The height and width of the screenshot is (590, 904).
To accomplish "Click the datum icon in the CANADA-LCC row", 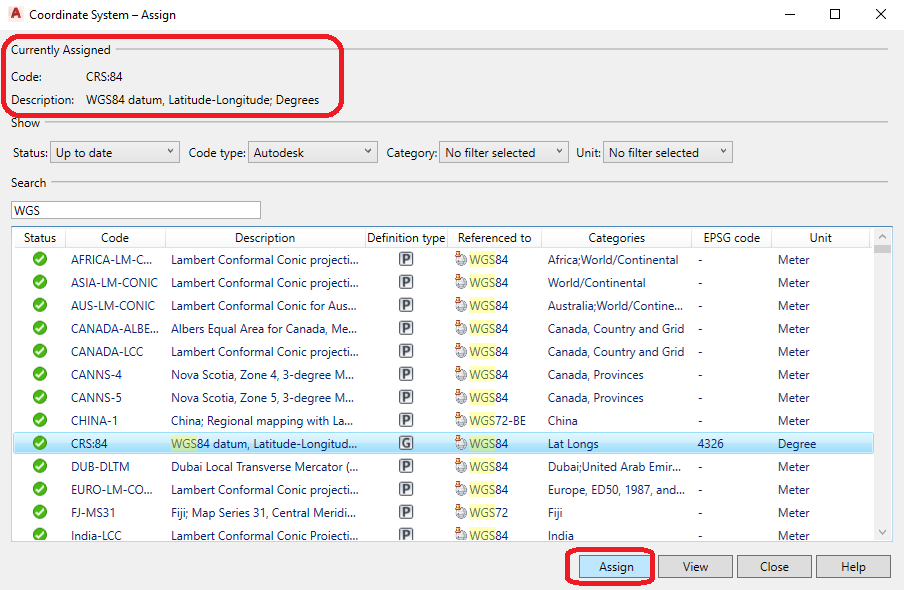I will 461,351.
